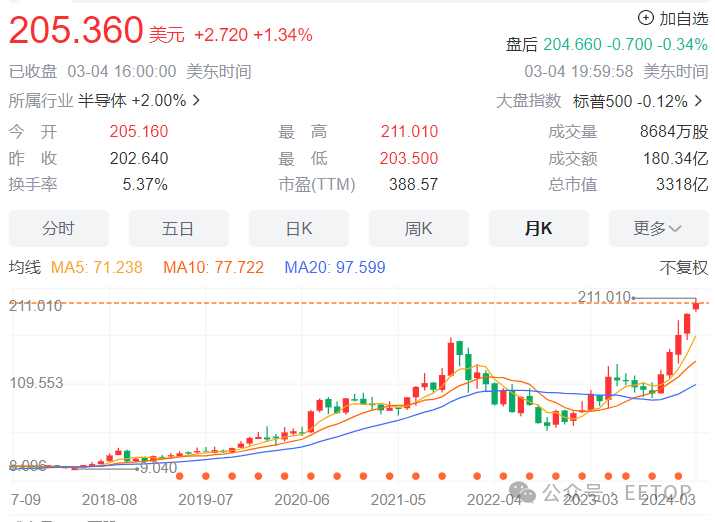Click the 盘后 after-hours price 204.660
The width and height of the screenshot is (715, 522).
coord(573,45)
